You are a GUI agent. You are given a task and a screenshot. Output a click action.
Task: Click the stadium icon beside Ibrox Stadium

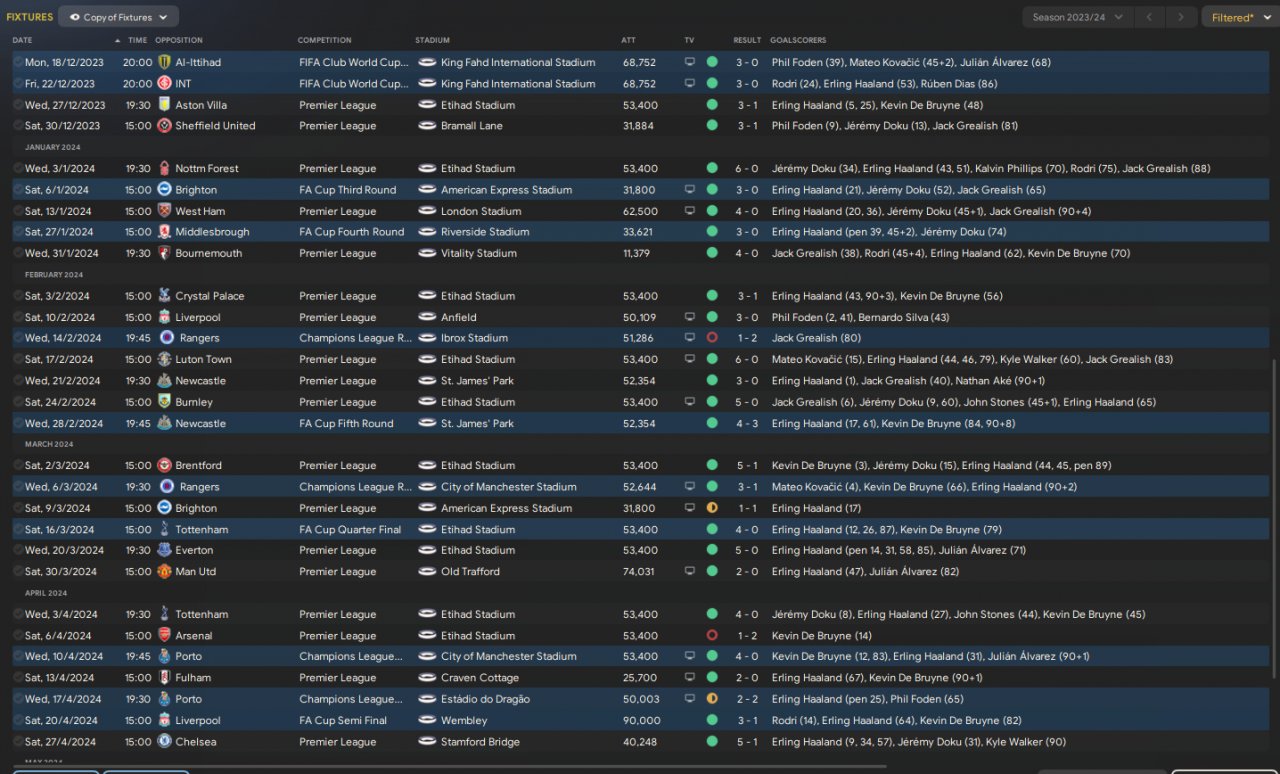(427, 338)
